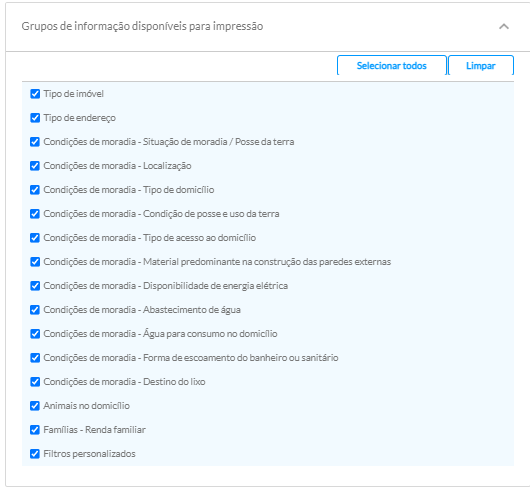
Task: Uncheck Tipo de imóvel checkbox
Action: coord(35,94)
